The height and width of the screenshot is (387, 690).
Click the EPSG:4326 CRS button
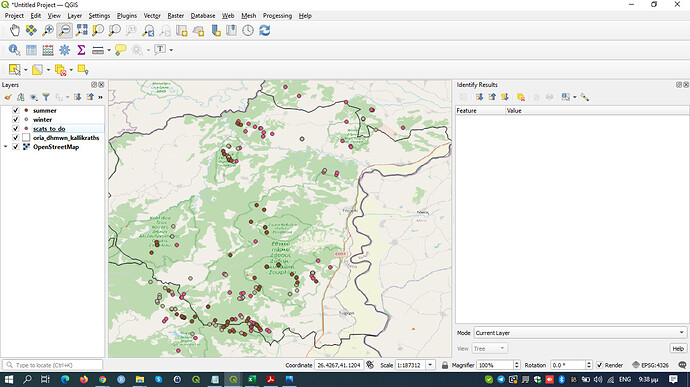tap(650, 365)
